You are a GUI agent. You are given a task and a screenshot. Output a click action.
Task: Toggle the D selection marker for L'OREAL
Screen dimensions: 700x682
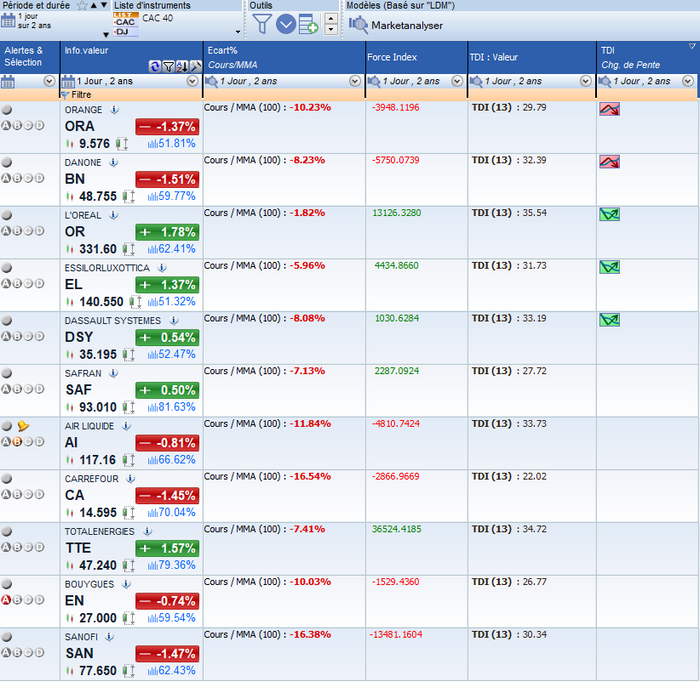pyautogui.click(x=39, y=231)
